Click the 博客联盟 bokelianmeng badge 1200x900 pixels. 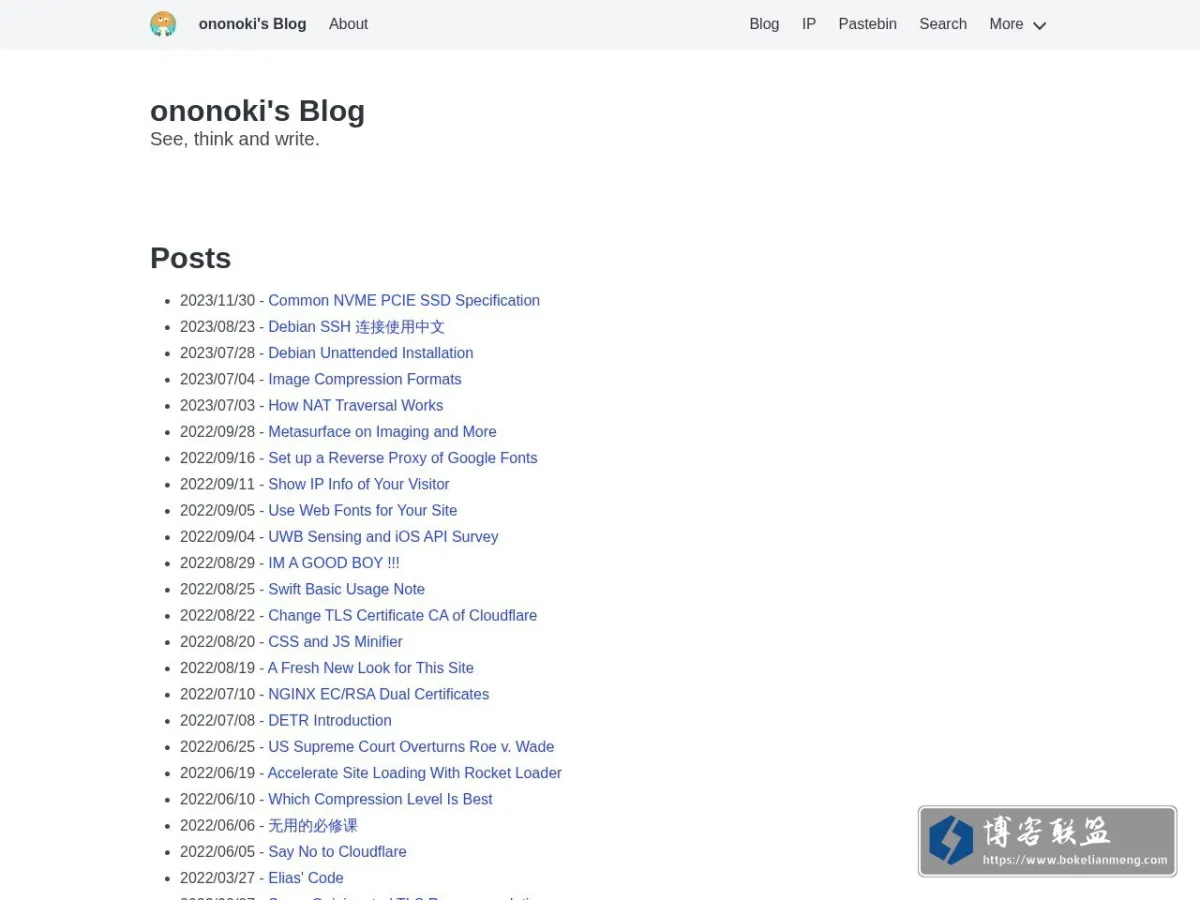pos(1047,842)
